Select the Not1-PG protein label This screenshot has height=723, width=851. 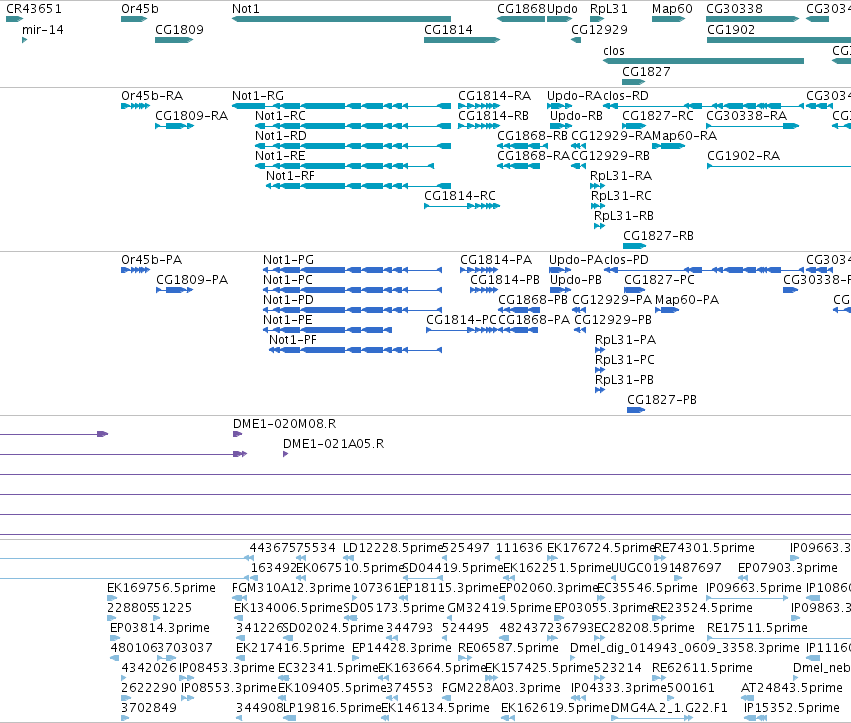coord(289,260)
